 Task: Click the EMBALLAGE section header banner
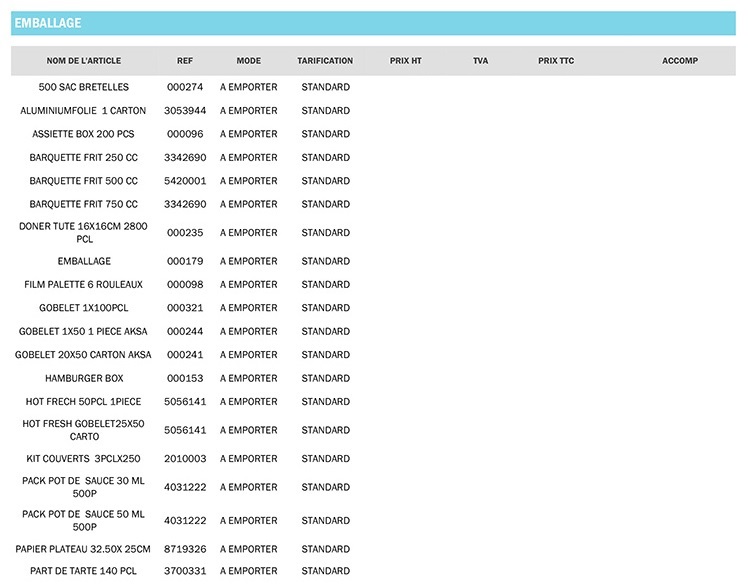coord(373,23)
